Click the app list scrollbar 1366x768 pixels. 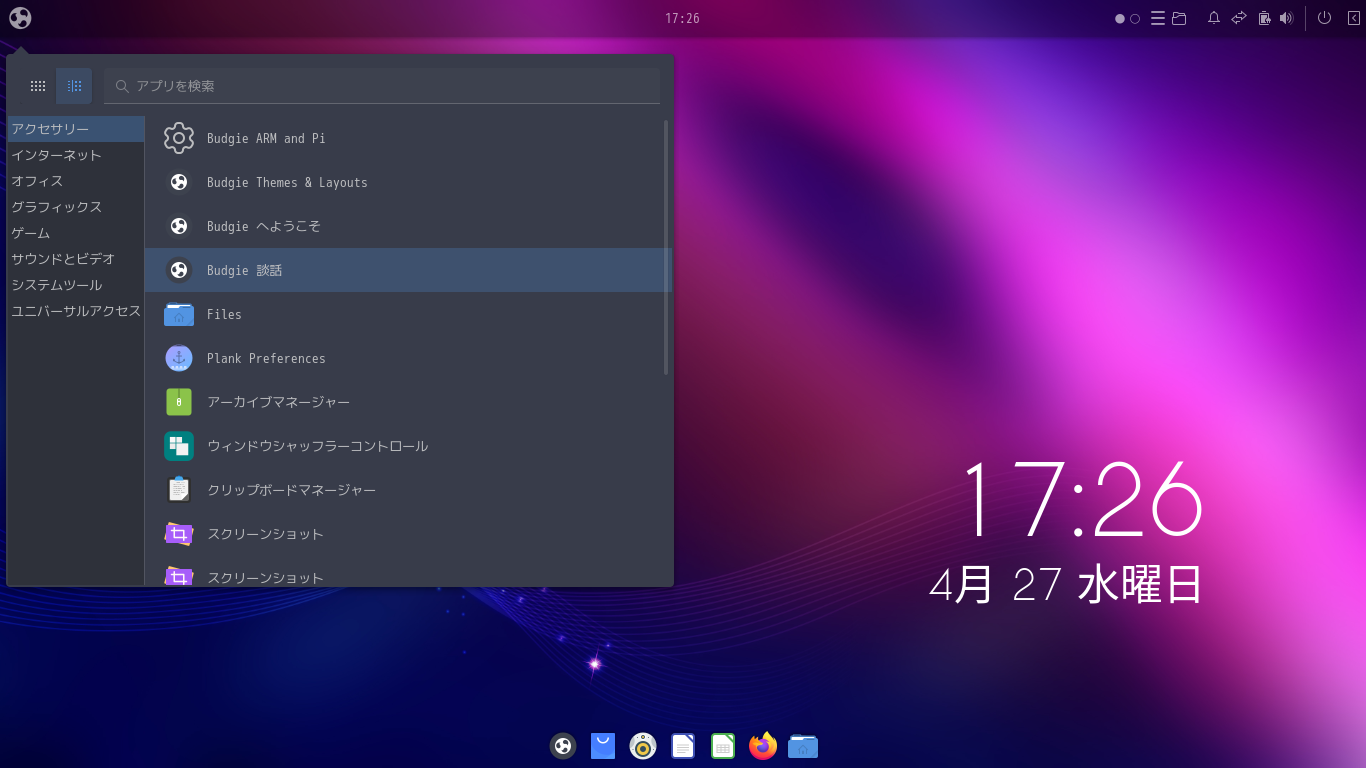coord(666,247)
